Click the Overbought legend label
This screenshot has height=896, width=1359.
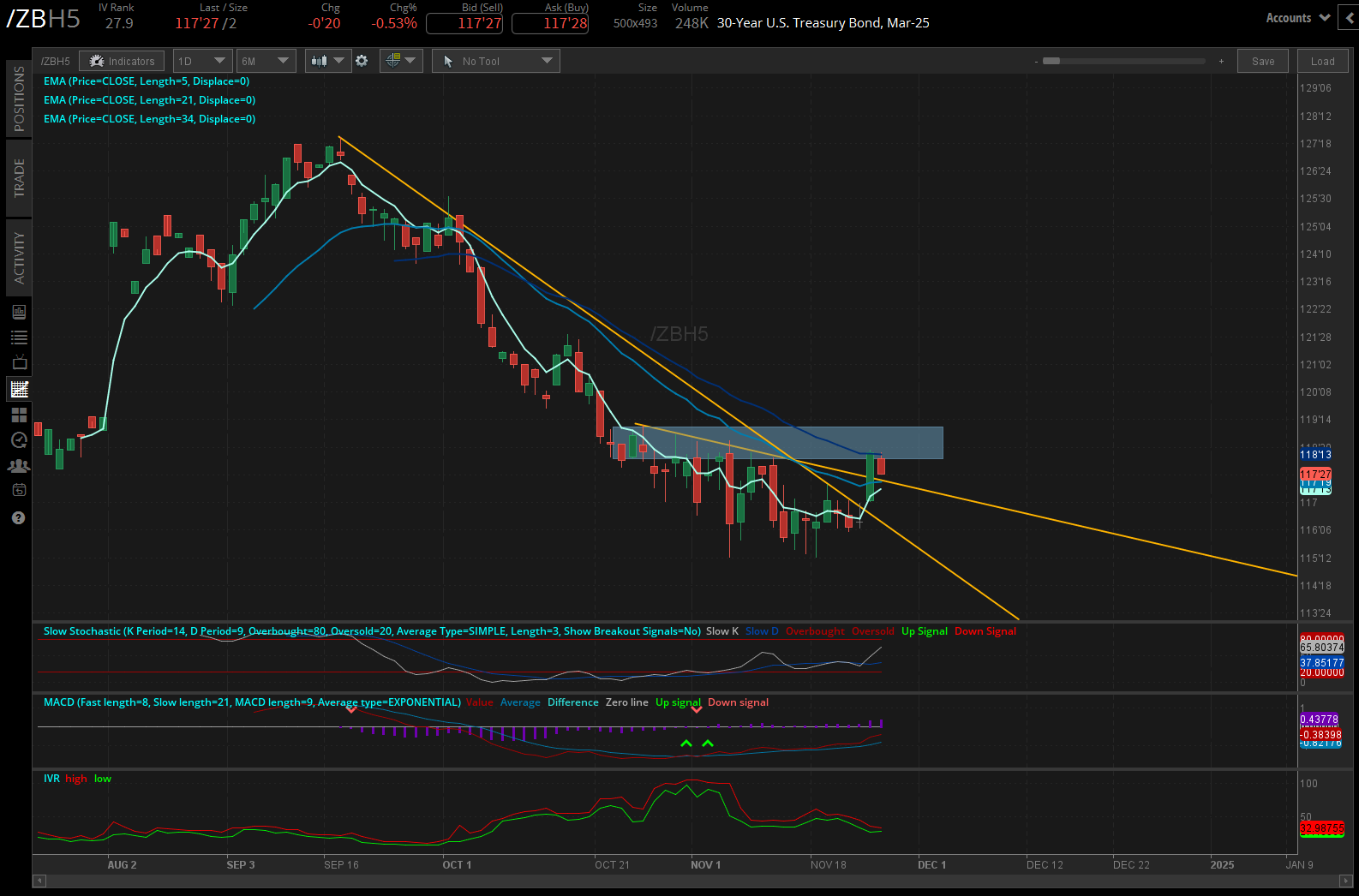click(815, 631)
